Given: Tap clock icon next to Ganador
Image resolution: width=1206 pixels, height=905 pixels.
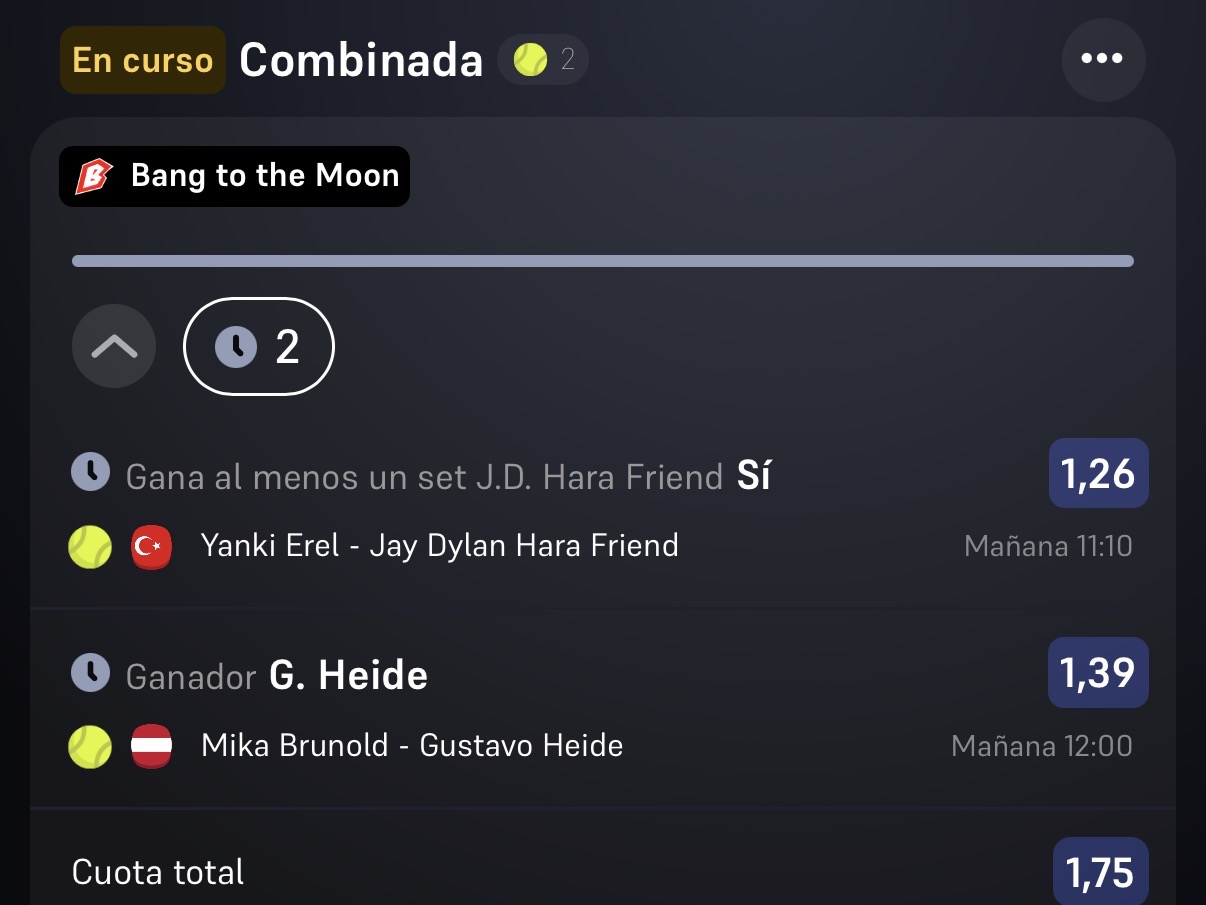Looking at the screenshot, I should click(x=90, y=673).
